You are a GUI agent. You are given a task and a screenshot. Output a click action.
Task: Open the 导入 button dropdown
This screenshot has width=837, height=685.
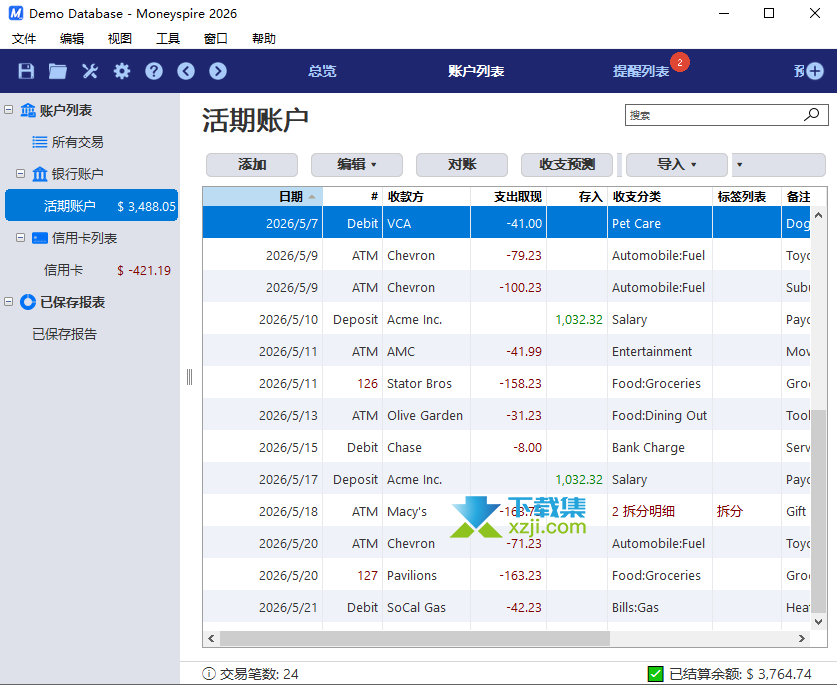pyautogui.click(x=676, y=164)
